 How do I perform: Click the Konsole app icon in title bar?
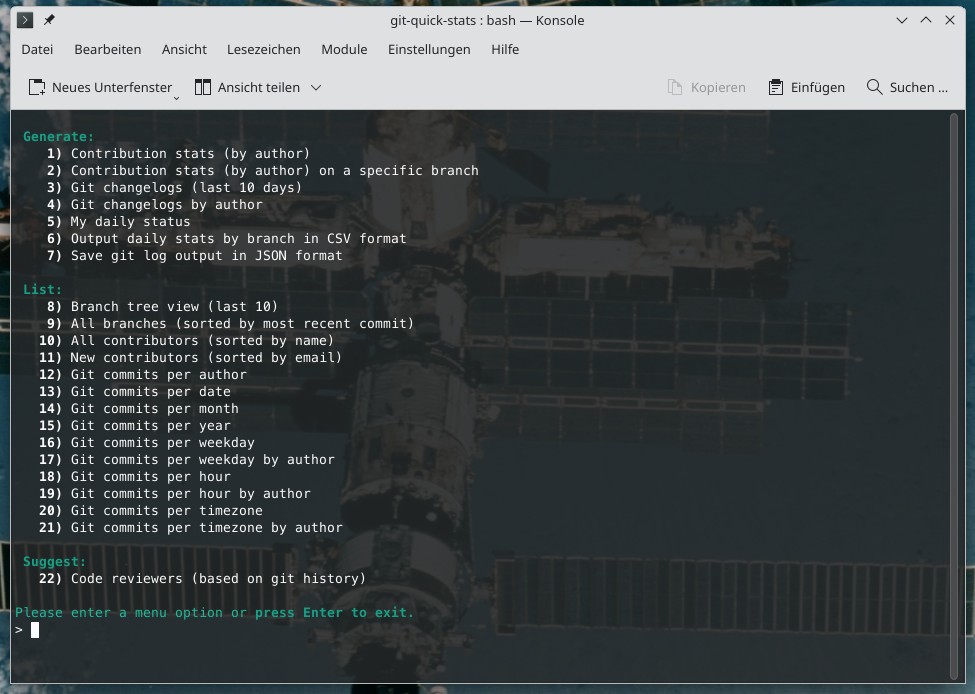click(x=26, y=20)
